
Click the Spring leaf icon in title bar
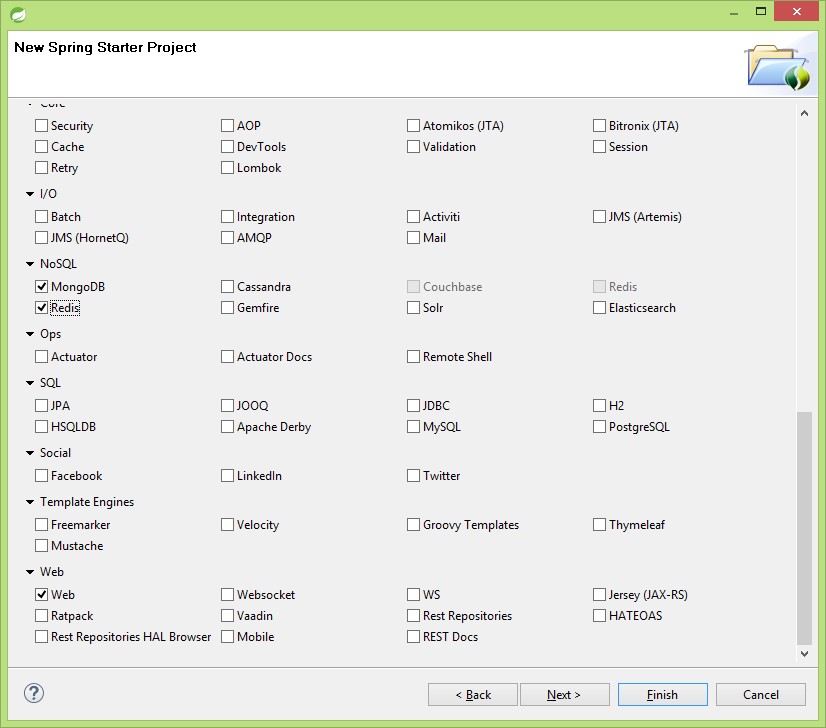(18, 14)
